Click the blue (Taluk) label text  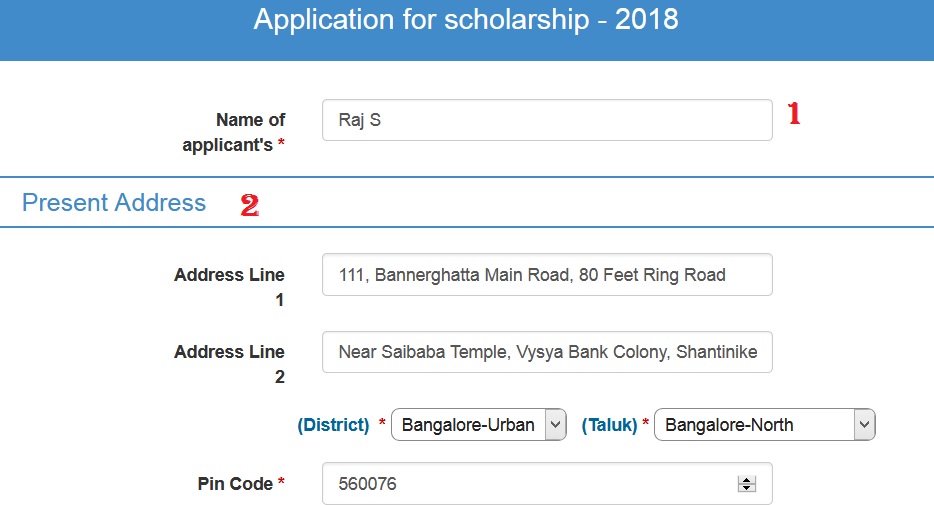click(x=609, y=425)
